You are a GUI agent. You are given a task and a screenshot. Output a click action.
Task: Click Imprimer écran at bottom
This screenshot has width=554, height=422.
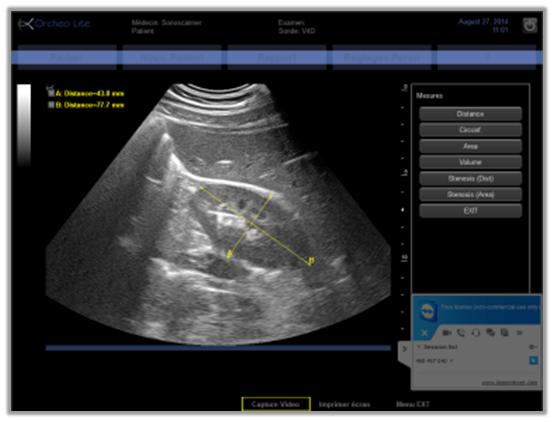pyautogui.click(x=344, y=404)
